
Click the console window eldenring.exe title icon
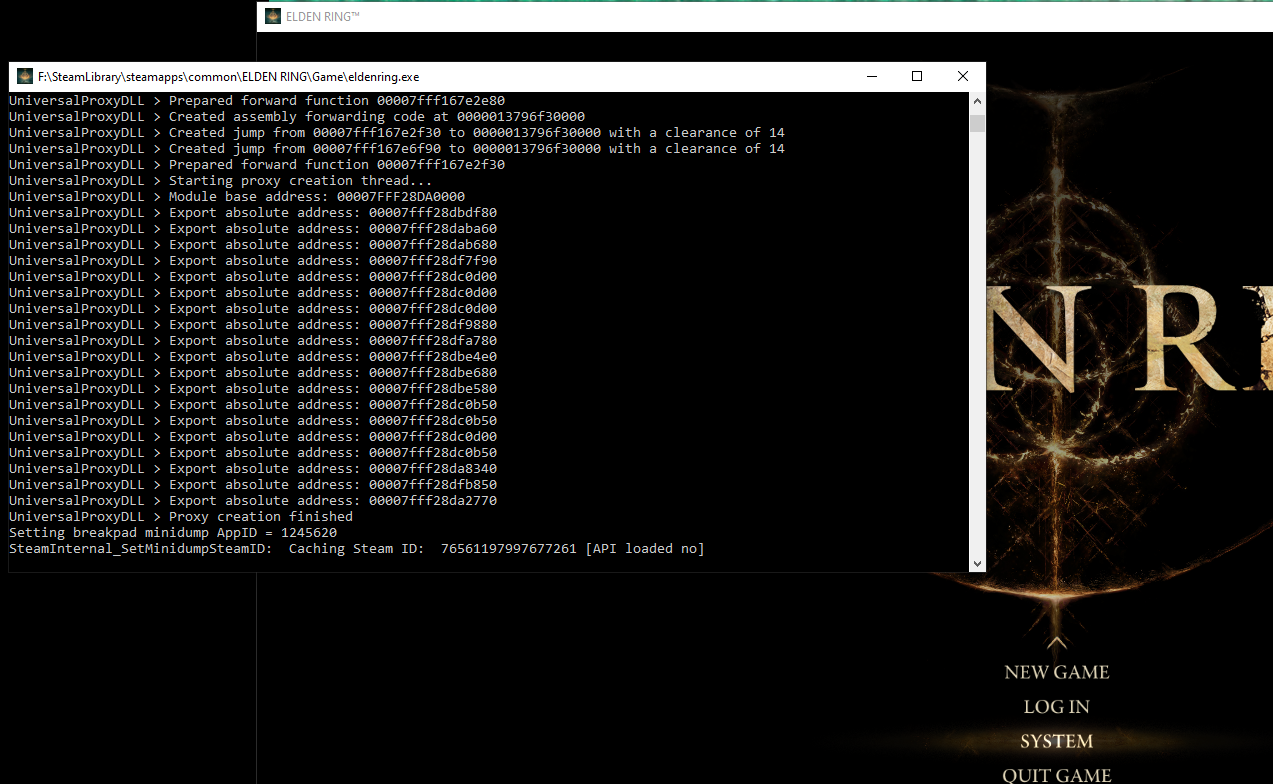[25, 76]
